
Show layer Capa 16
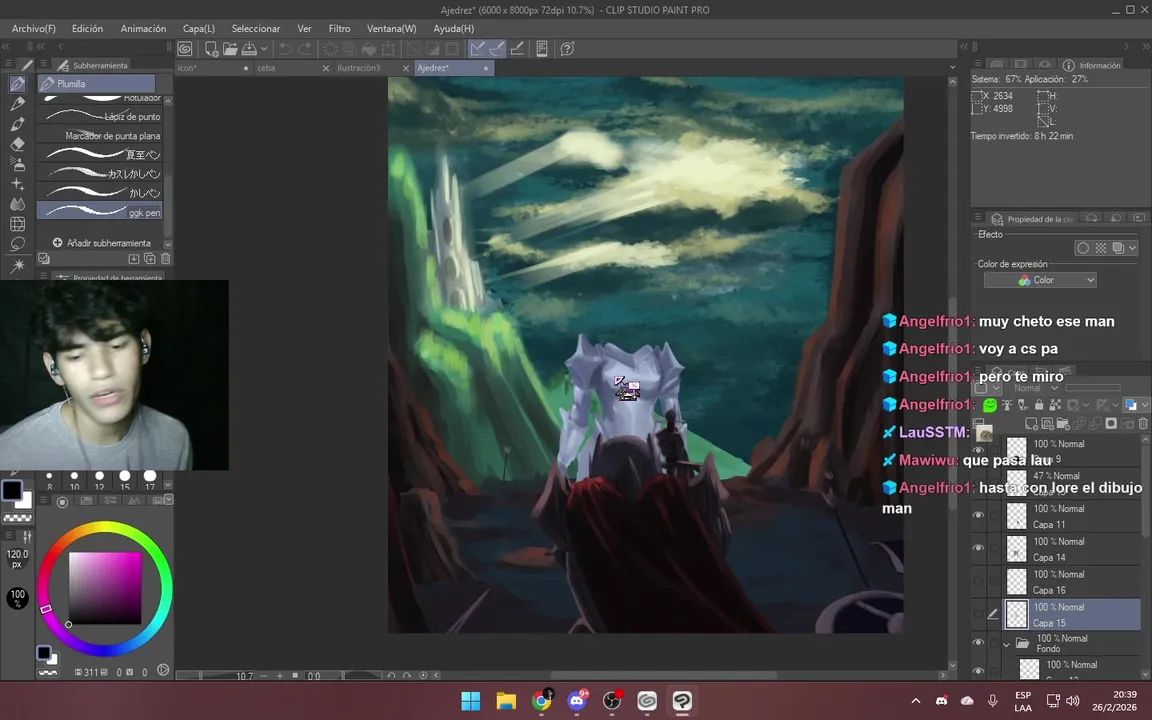978,581
